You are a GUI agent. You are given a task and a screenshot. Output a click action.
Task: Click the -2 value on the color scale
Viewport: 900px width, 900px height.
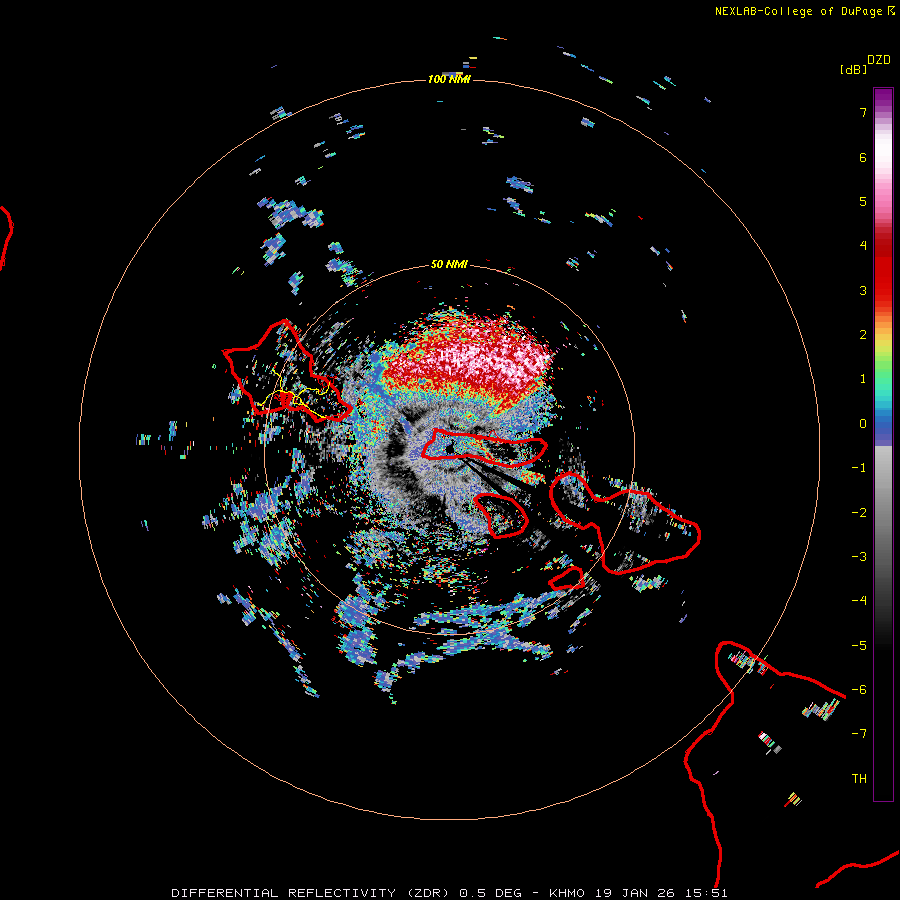(x=859, y=513)
